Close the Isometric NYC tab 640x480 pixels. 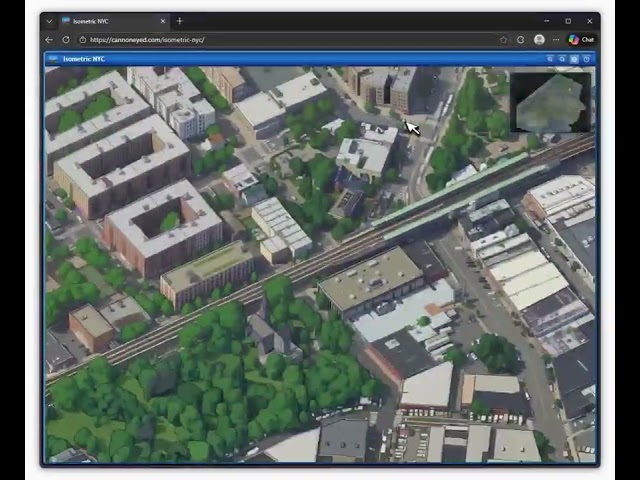pos(163,21)
